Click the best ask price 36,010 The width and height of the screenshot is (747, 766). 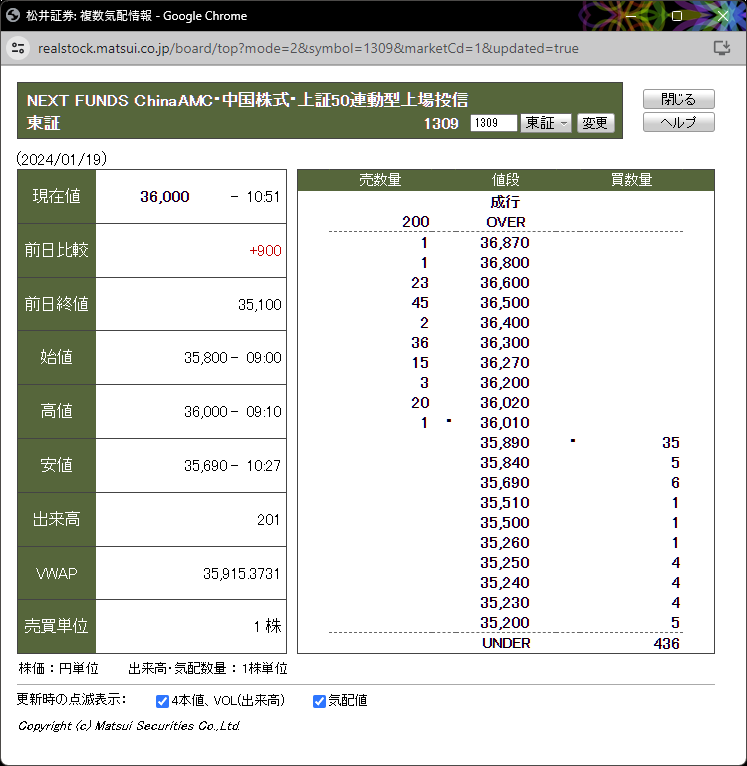(x=505, y=423)
